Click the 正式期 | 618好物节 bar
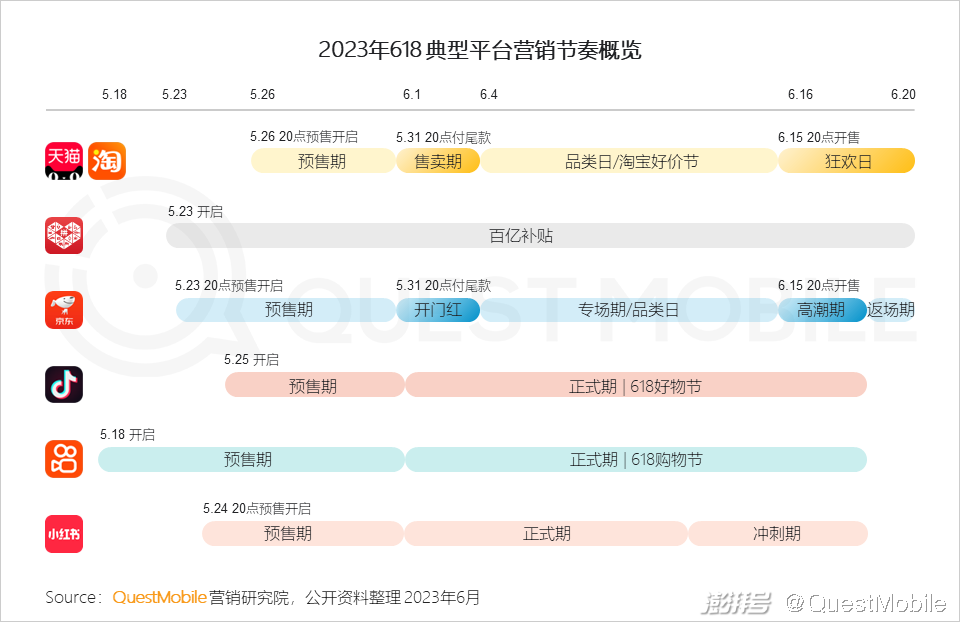Viewport: 960px width, 622px height. [x=636, y=385]
